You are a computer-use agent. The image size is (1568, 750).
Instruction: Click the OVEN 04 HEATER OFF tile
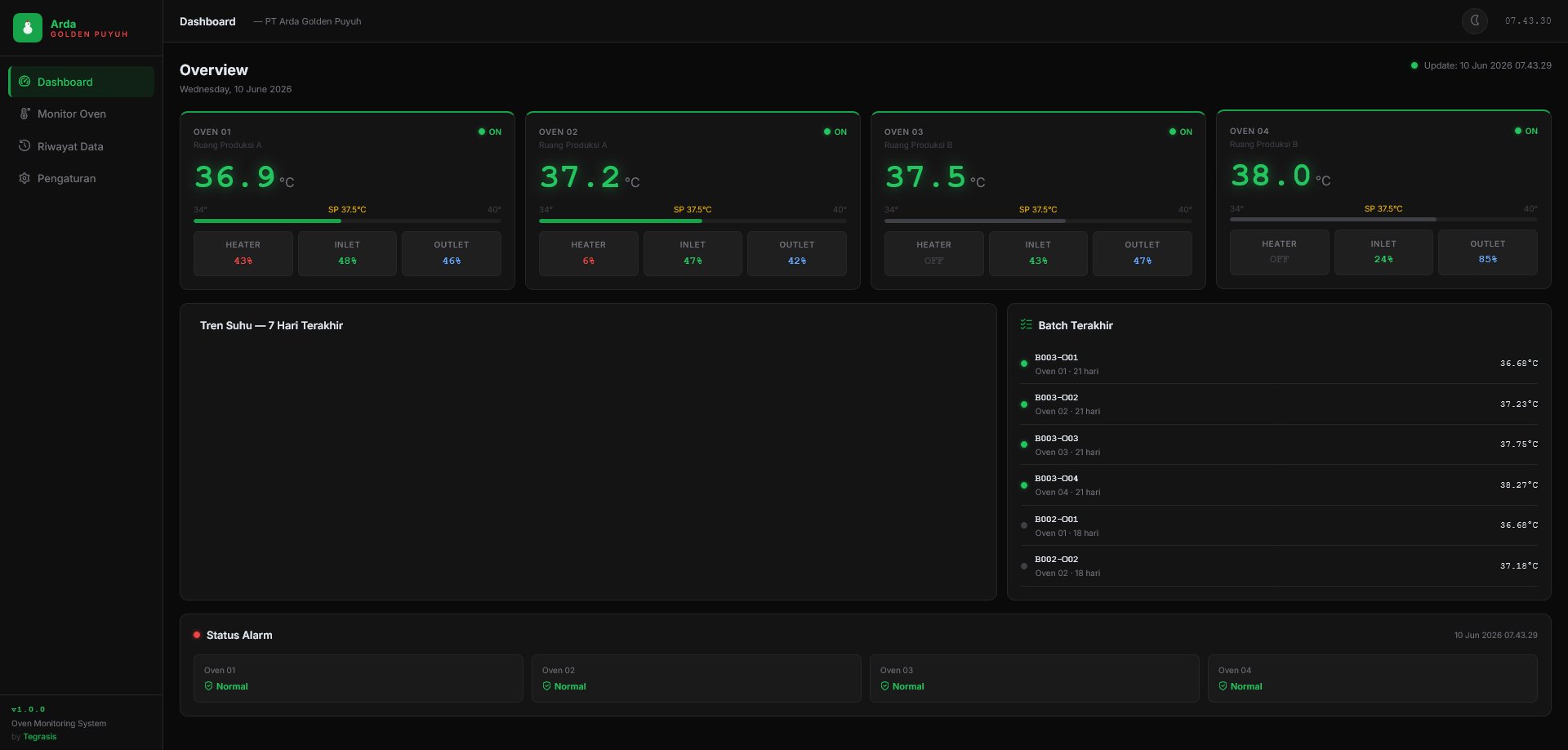point(1280,252)
